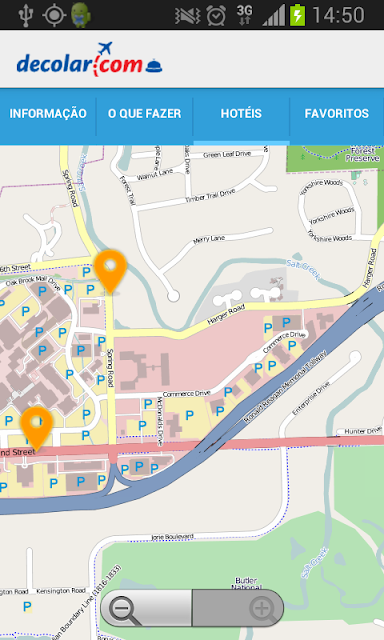Open the FAVORITOS tab
384x640 pixels.
pyautogui.click(x=337, y=113)
